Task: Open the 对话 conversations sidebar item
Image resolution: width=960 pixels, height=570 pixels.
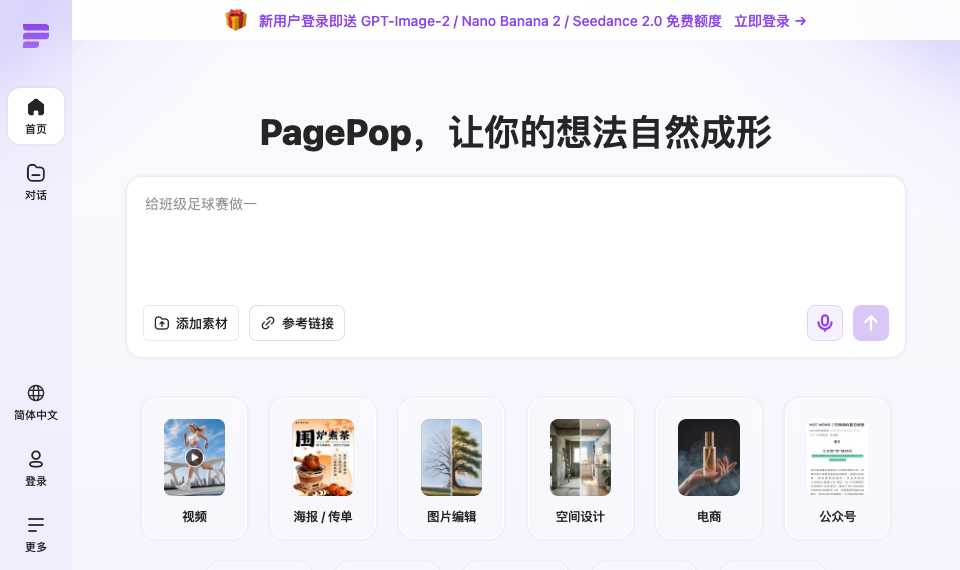Action: (x=36, y=182)
